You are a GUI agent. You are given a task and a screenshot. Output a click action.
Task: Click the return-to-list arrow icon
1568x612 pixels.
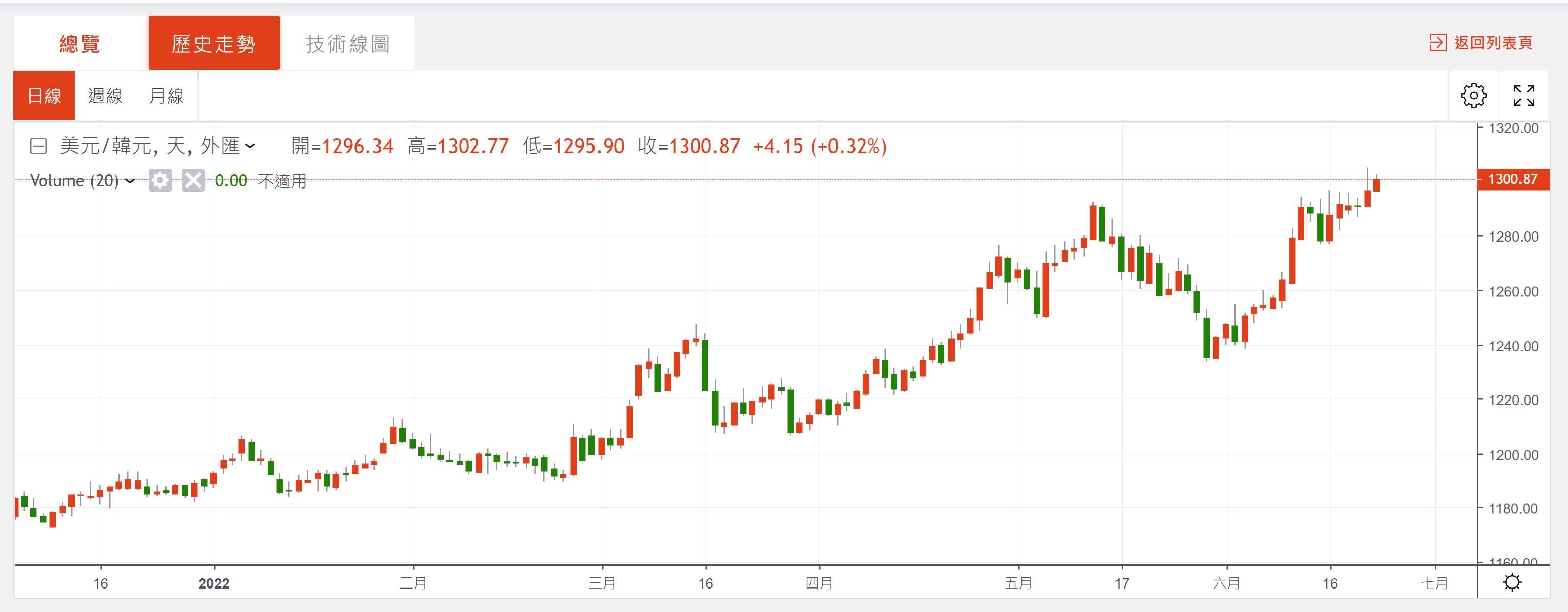pyautogui.click(x=1438, y=42)
